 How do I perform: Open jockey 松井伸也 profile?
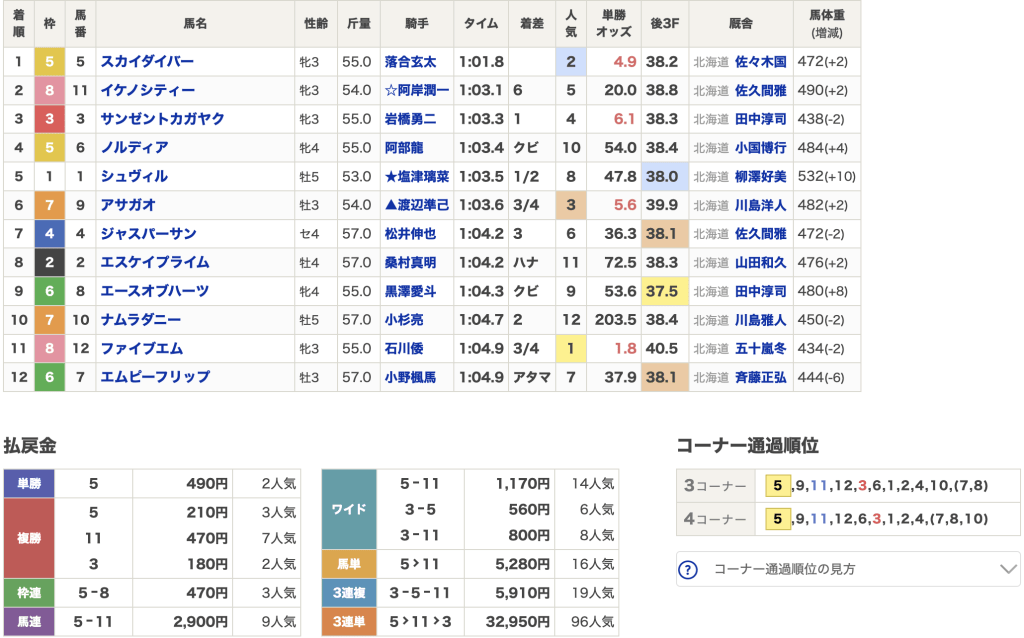410,234
